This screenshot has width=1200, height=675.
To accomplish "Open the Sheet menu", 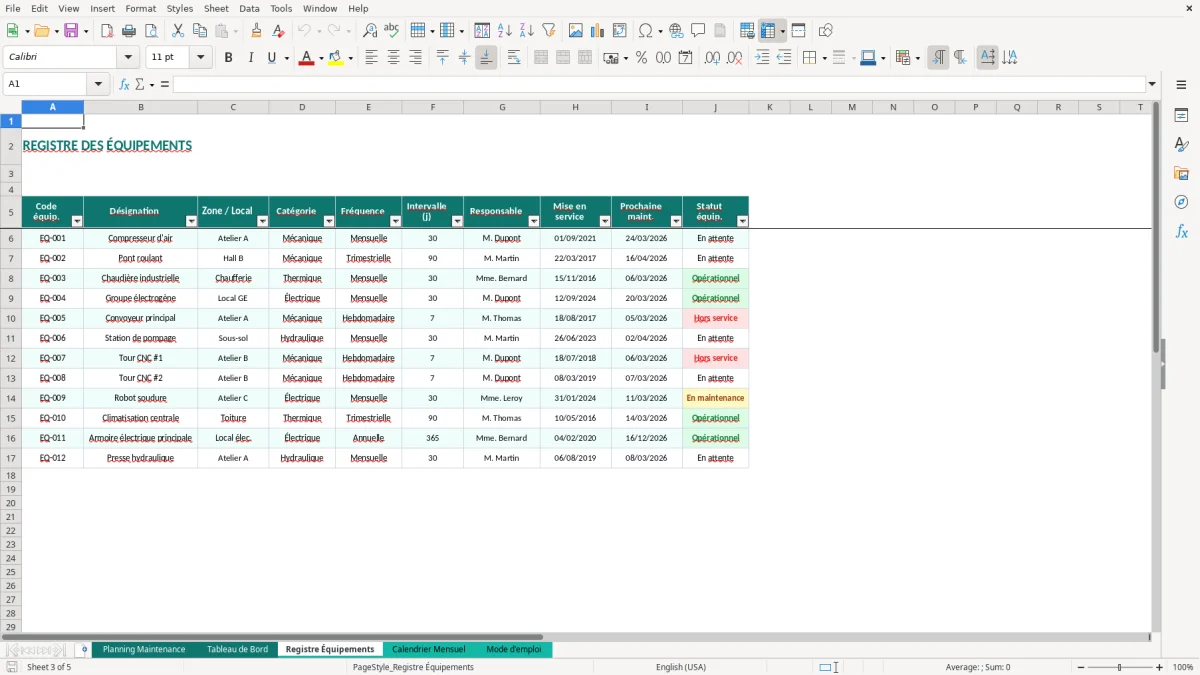I will click(216, 8).
